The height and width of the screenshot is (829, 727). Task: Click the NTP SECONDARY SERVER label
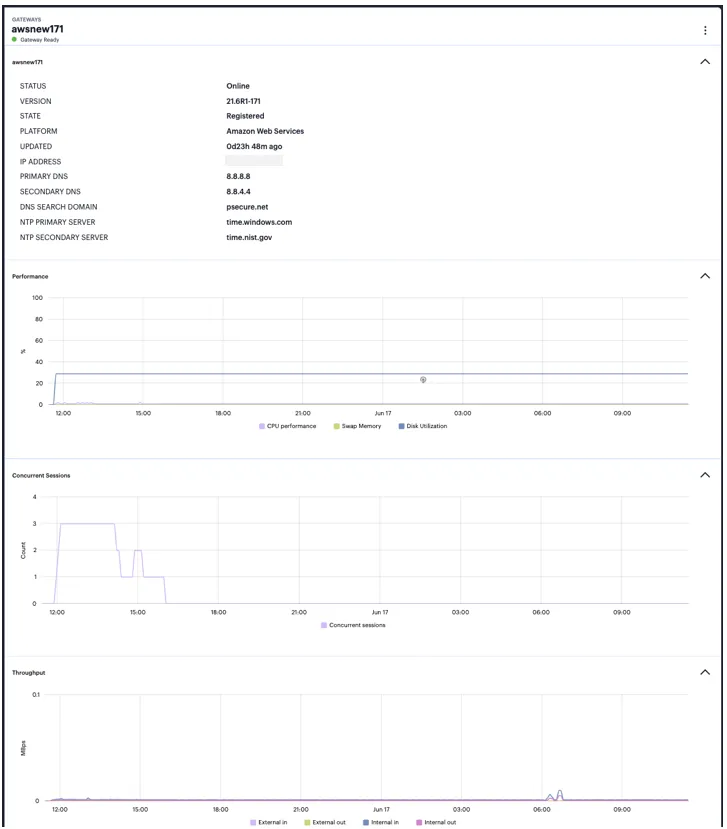coord(64,237)
